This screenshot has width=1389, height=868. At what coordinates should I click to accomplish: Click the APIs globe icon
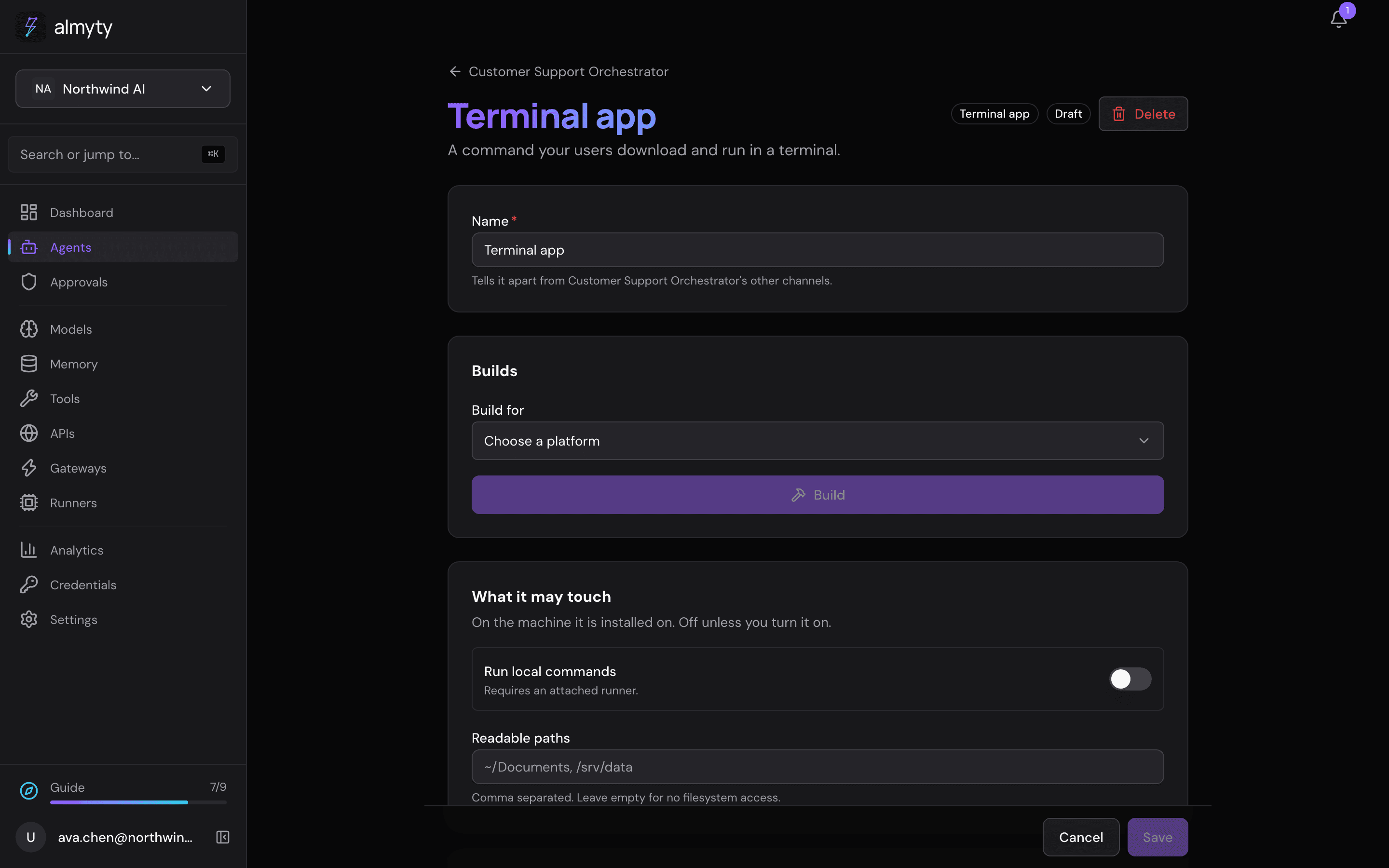(29, 434)
